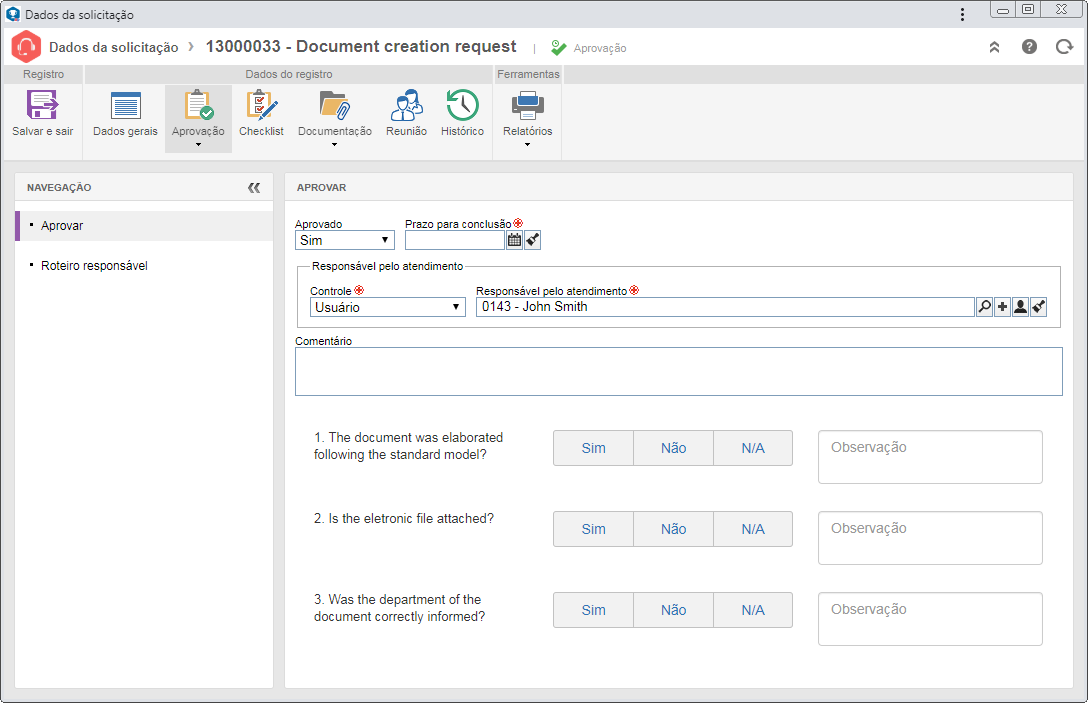Screen dimensions: 1088x703
Task: Open the Aprovado dropdown
Action: [345, 240]
